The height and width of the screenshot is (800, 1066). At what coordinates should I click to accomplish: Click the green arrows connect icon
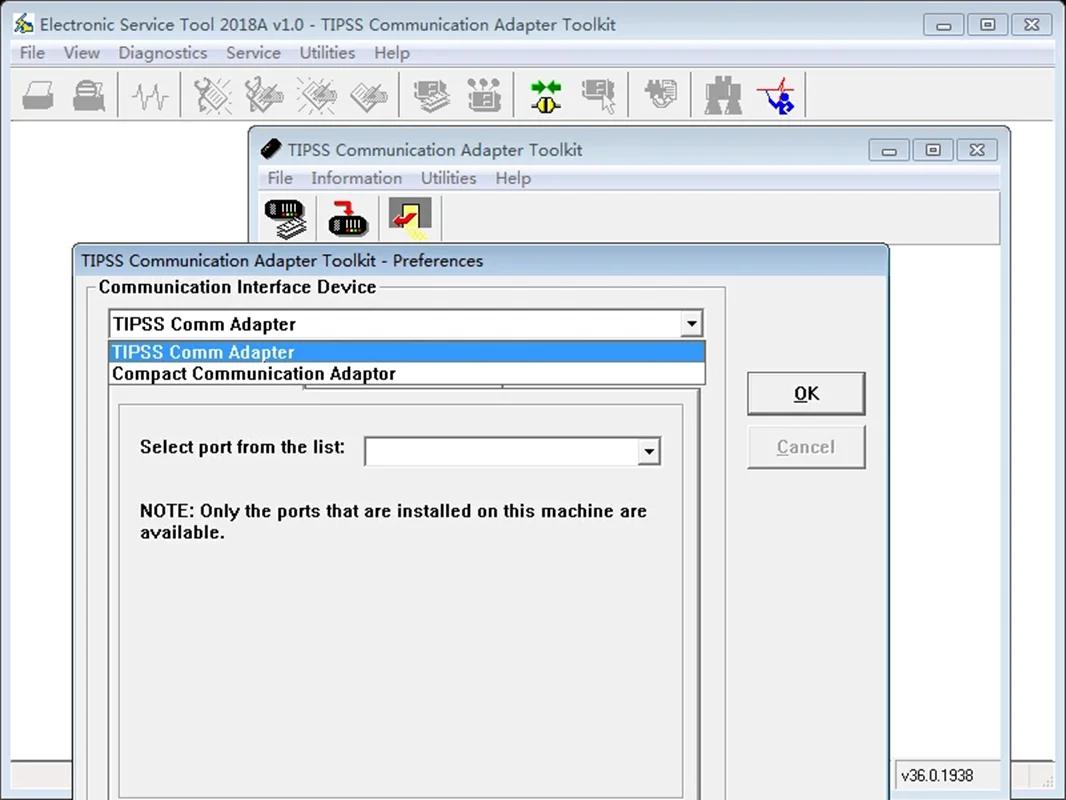[x=546, y=95]
